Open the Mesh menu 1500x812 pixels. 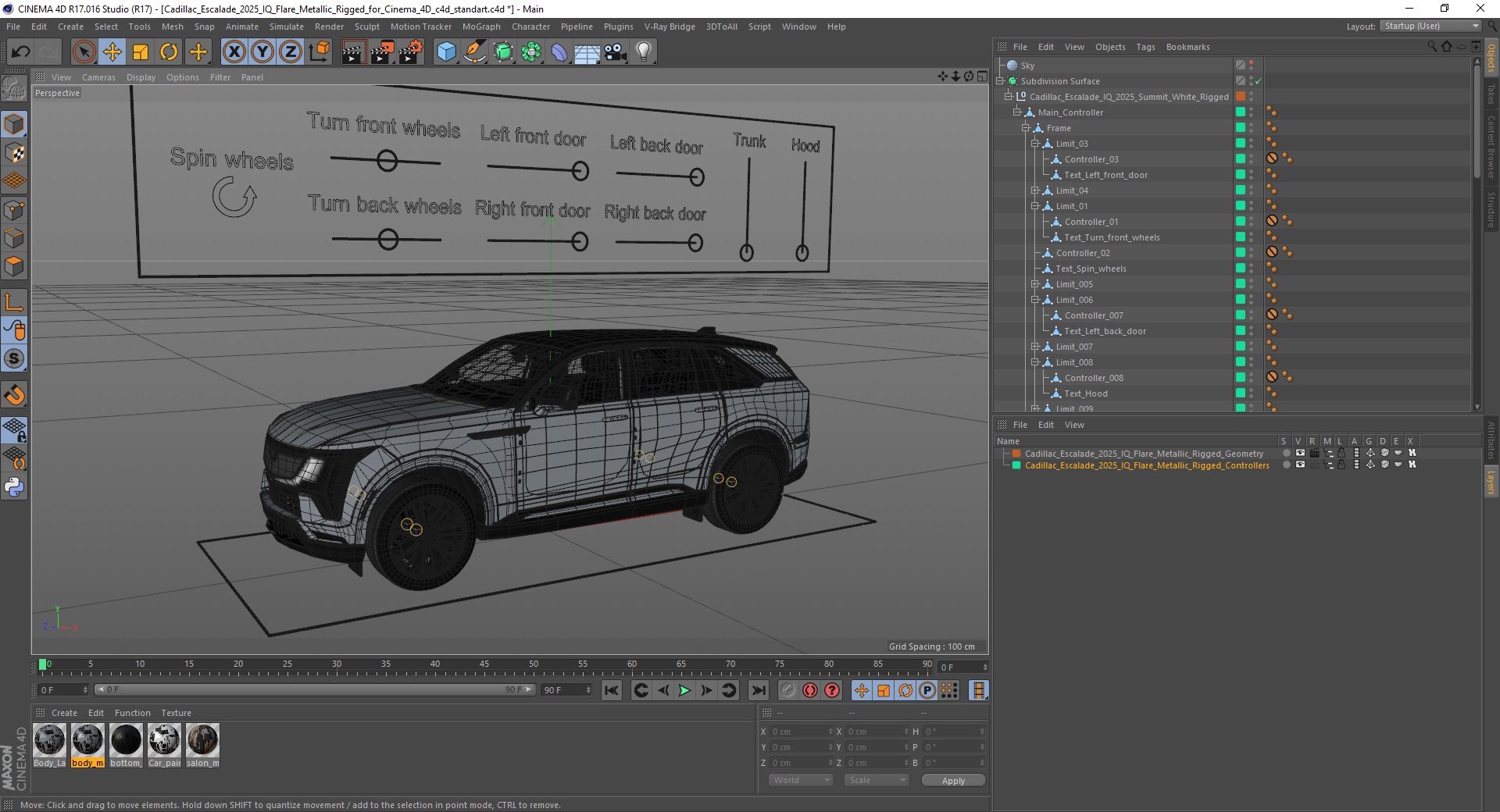pos(172,27)
